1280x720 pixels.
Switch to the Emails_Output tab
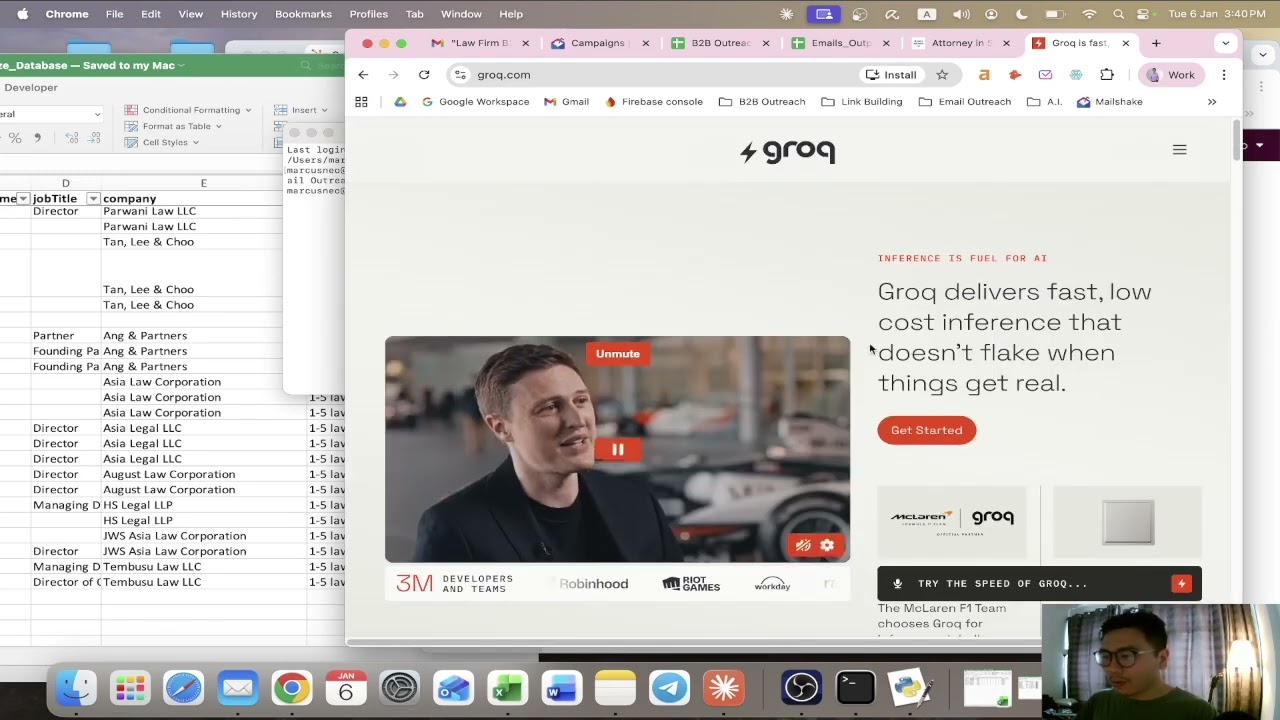[x=840, y=43]
